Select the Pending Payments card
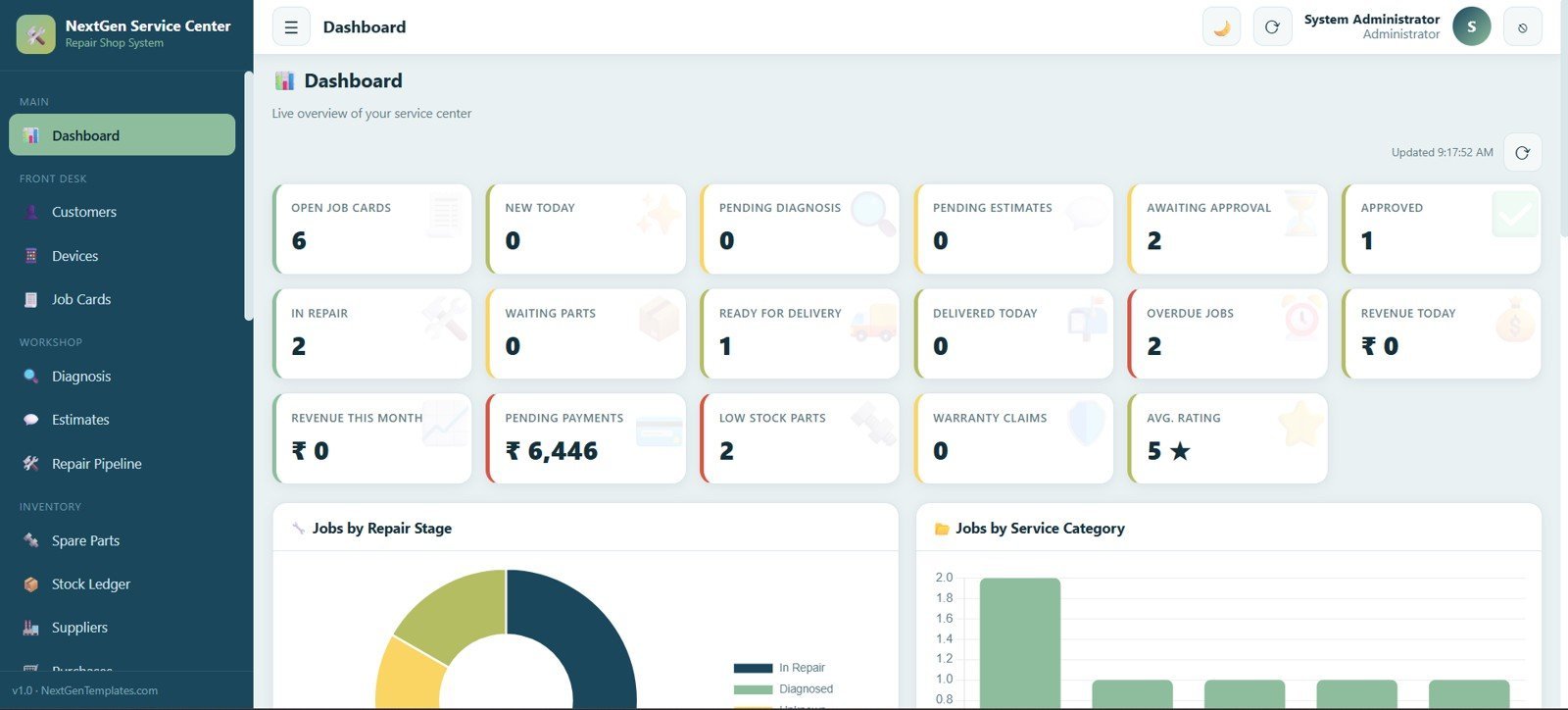The image size is (1568, 710). [586, 438]
